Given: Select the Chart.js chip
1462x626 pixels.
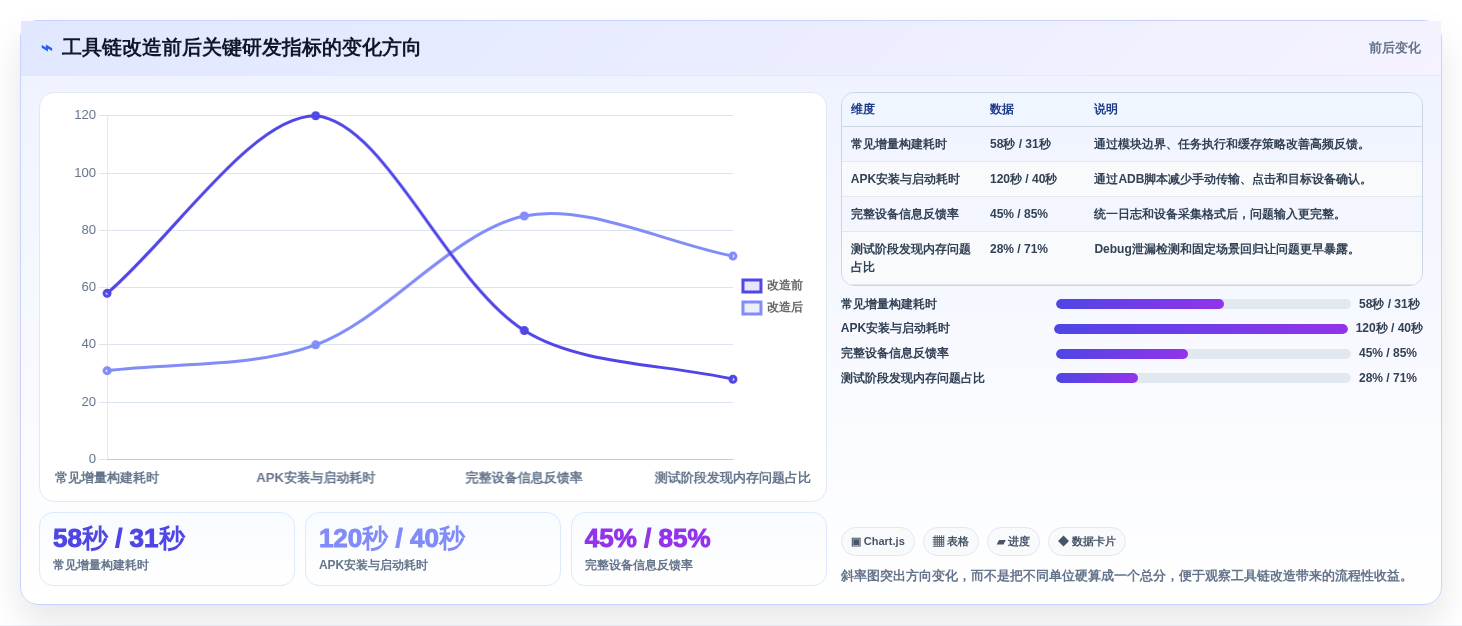Looking at the screenshot, I should [x=878, y=541].
